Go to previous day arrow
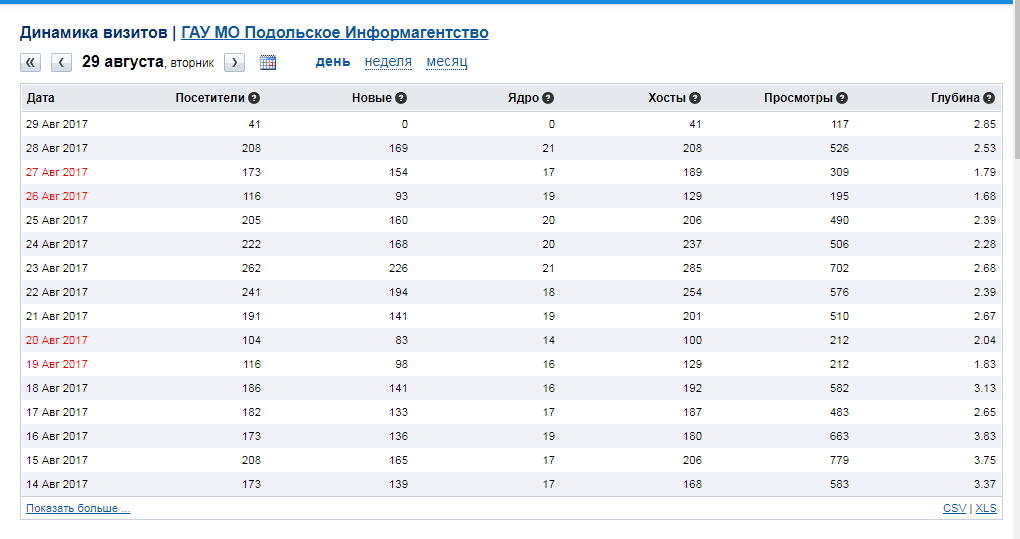 tap(62, 62)
